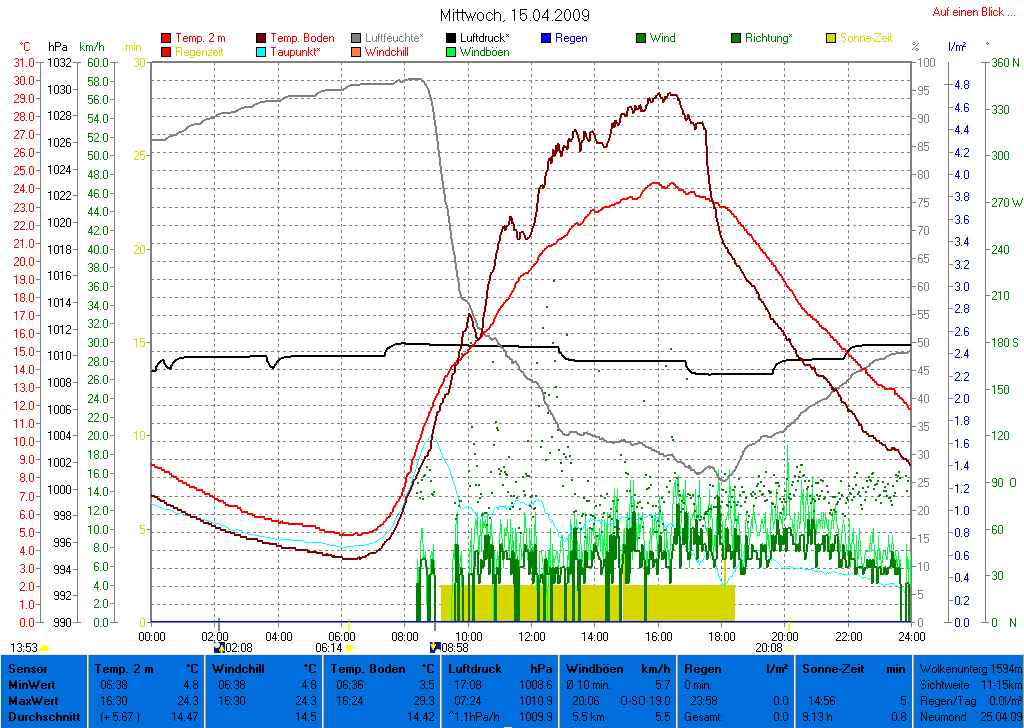Click the red Temp. 2 m legend square
The image size is (1024, 728).
pyautogui.click(x=166, y=38)
